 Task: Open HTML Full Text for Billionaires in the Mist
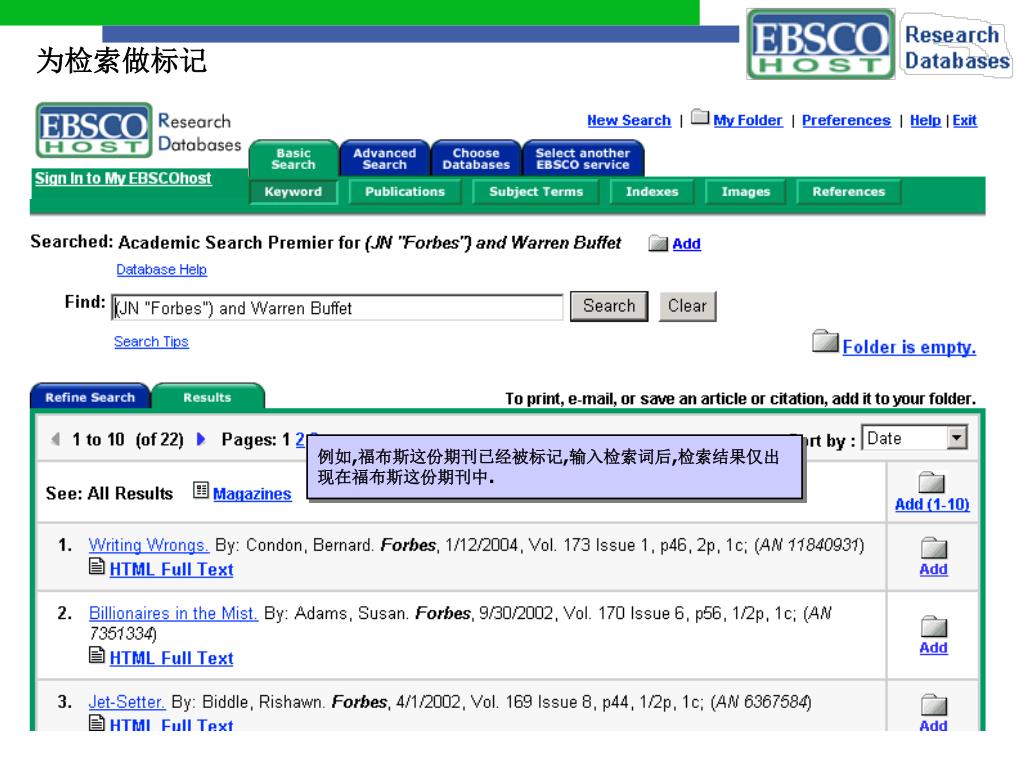171,658
